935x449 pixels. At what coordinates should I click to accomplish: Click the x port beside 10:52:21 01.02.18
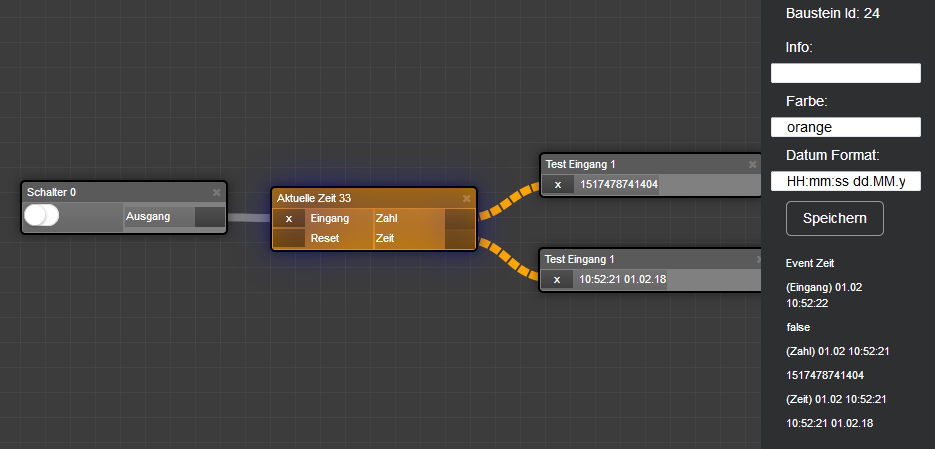[558, 280]
